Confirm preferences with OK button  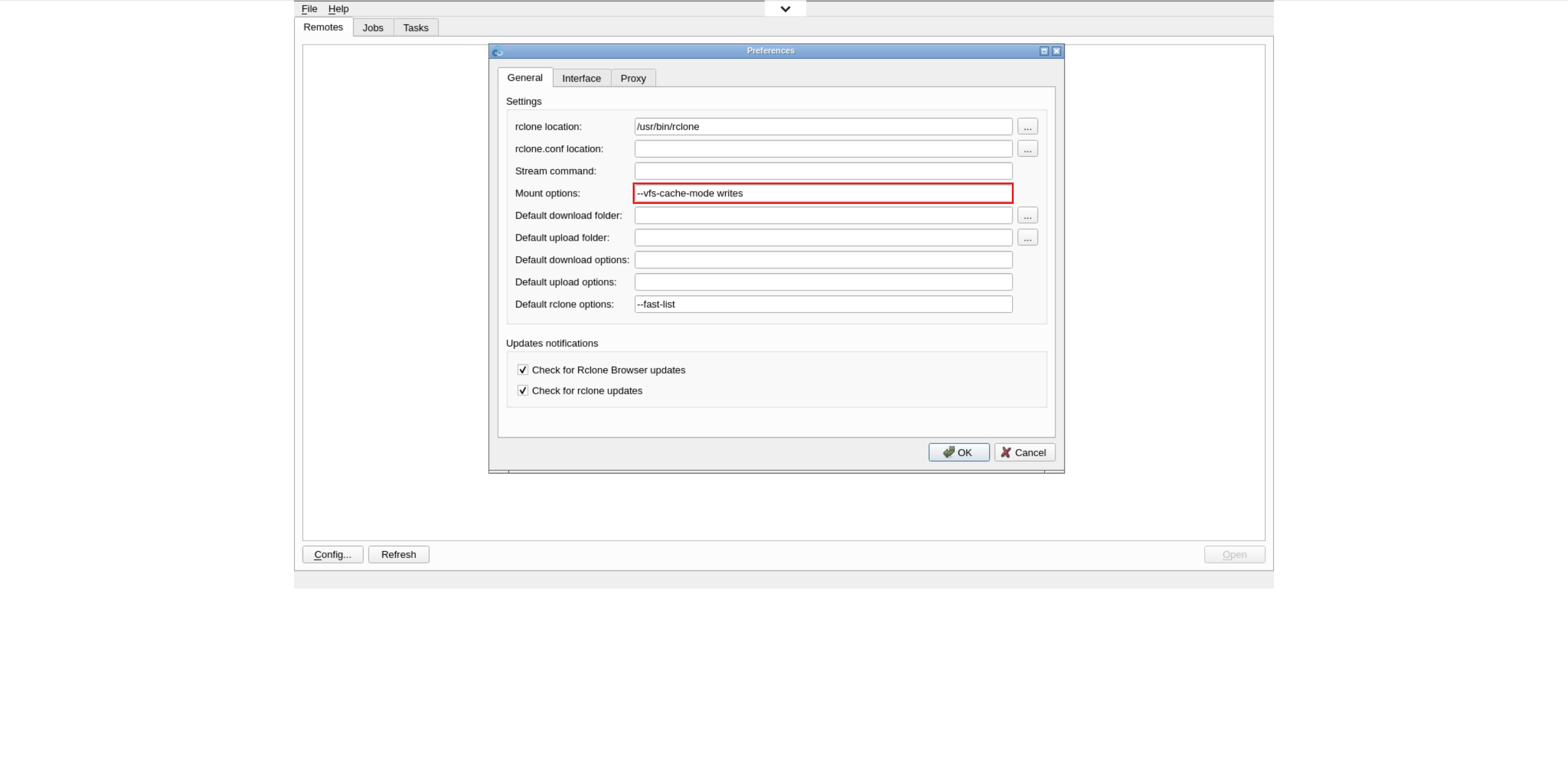[959, 453]
